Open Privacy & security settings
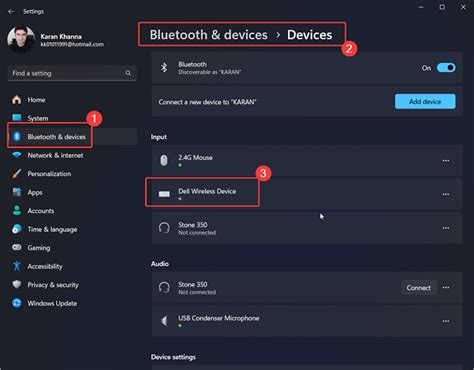Screen dimensions: 474x370 (72, 285)
